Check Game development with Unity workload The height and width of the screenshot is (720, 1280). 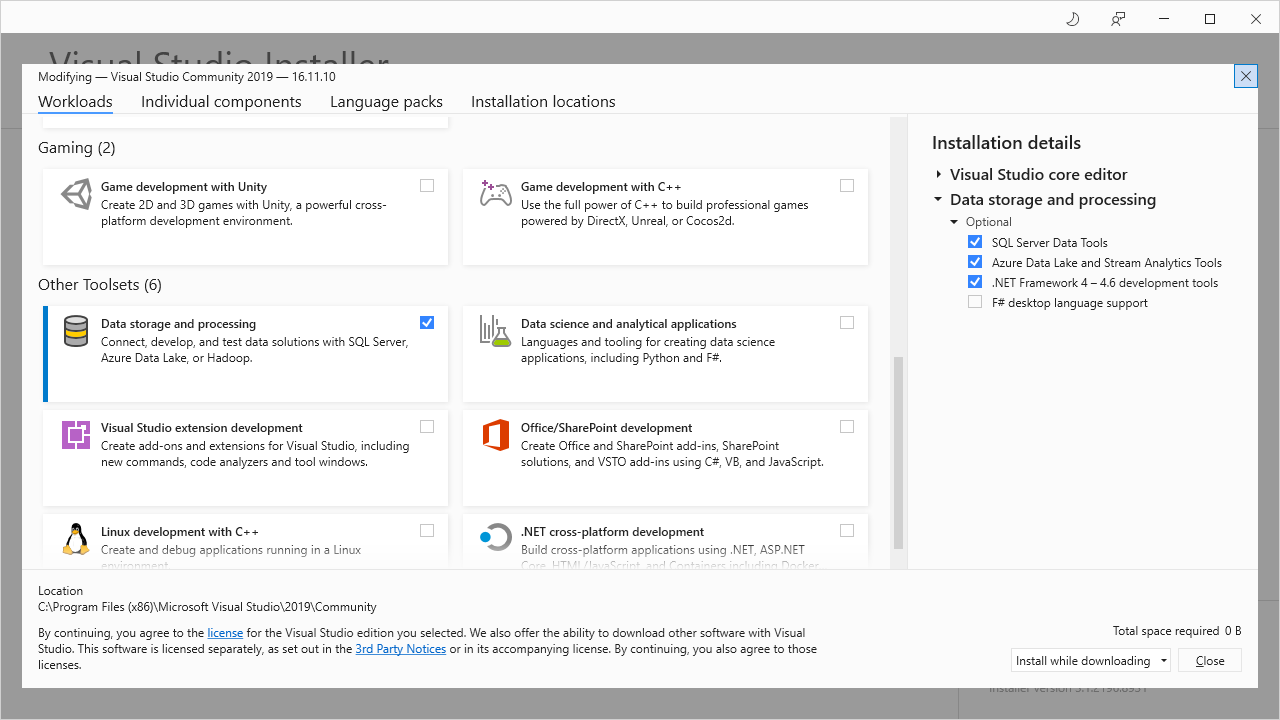pyautogui.click(x=427, y=186)
